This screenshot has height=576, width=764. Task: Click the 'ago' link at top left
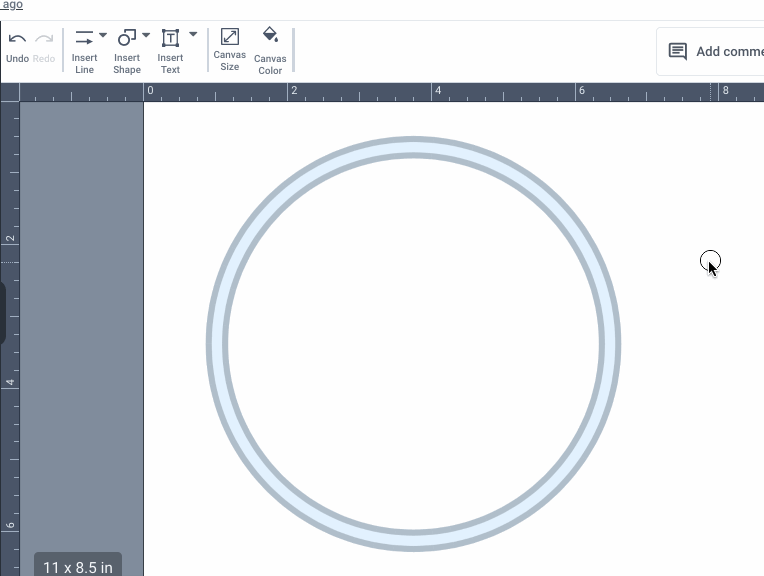point(11,5)
